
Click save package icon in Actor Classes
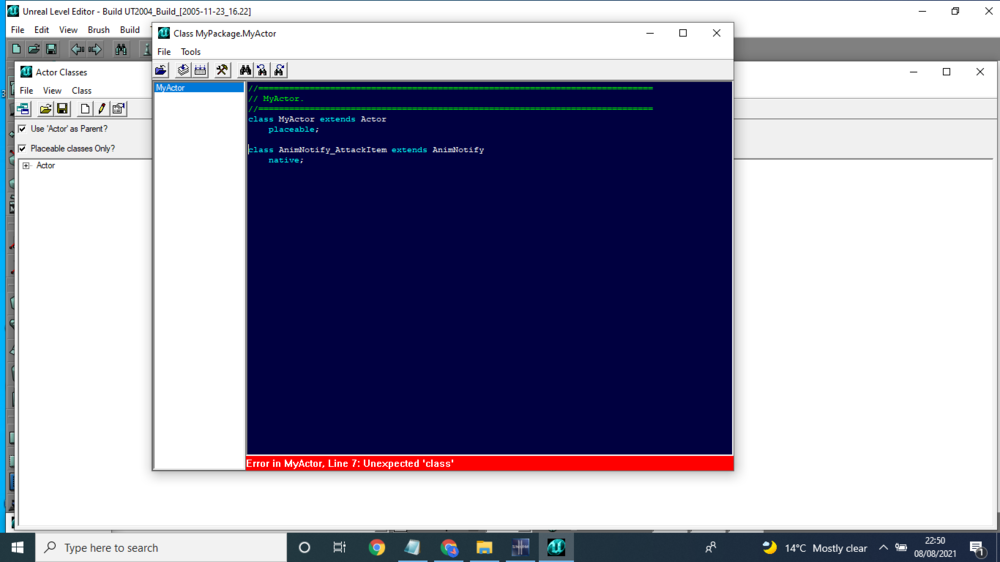(x=62, y=109)
